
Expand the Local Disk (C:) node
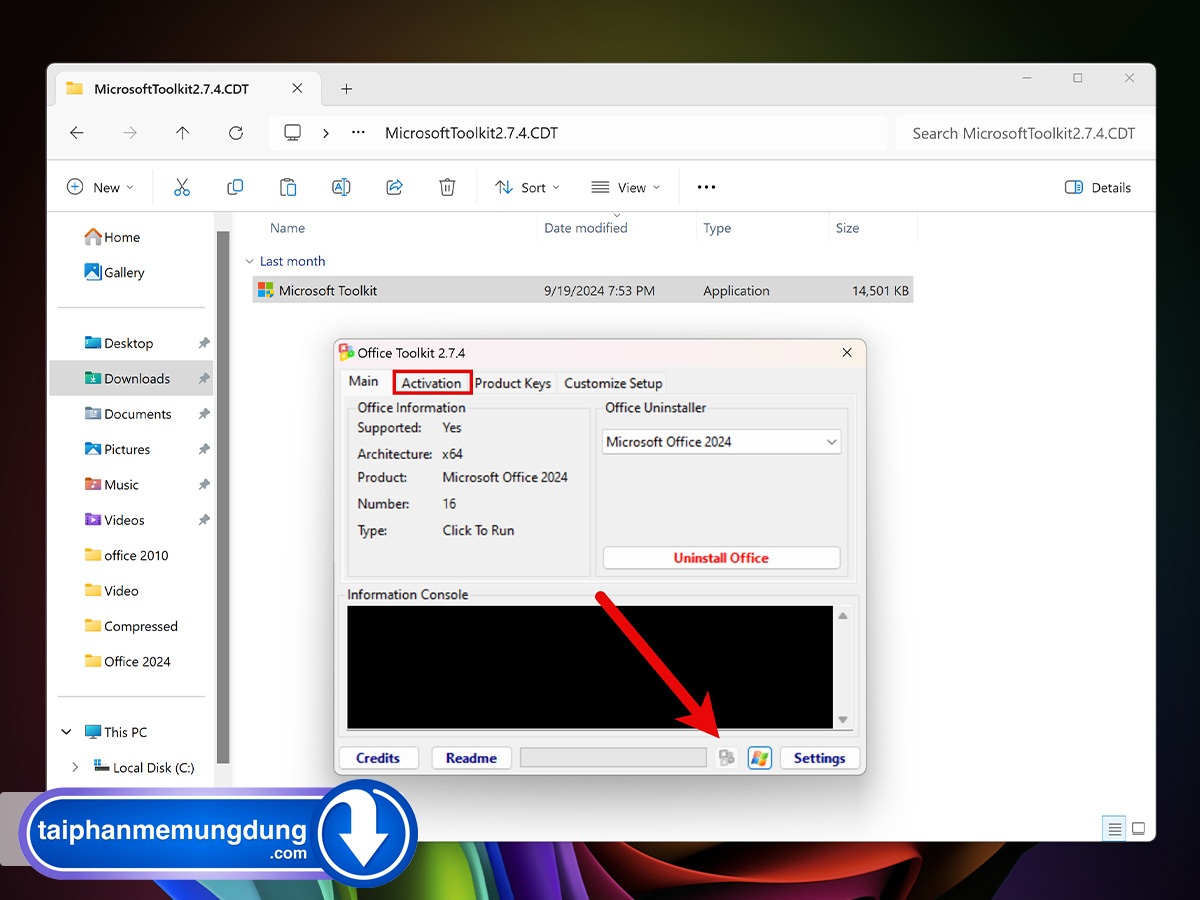click(76, 768)
